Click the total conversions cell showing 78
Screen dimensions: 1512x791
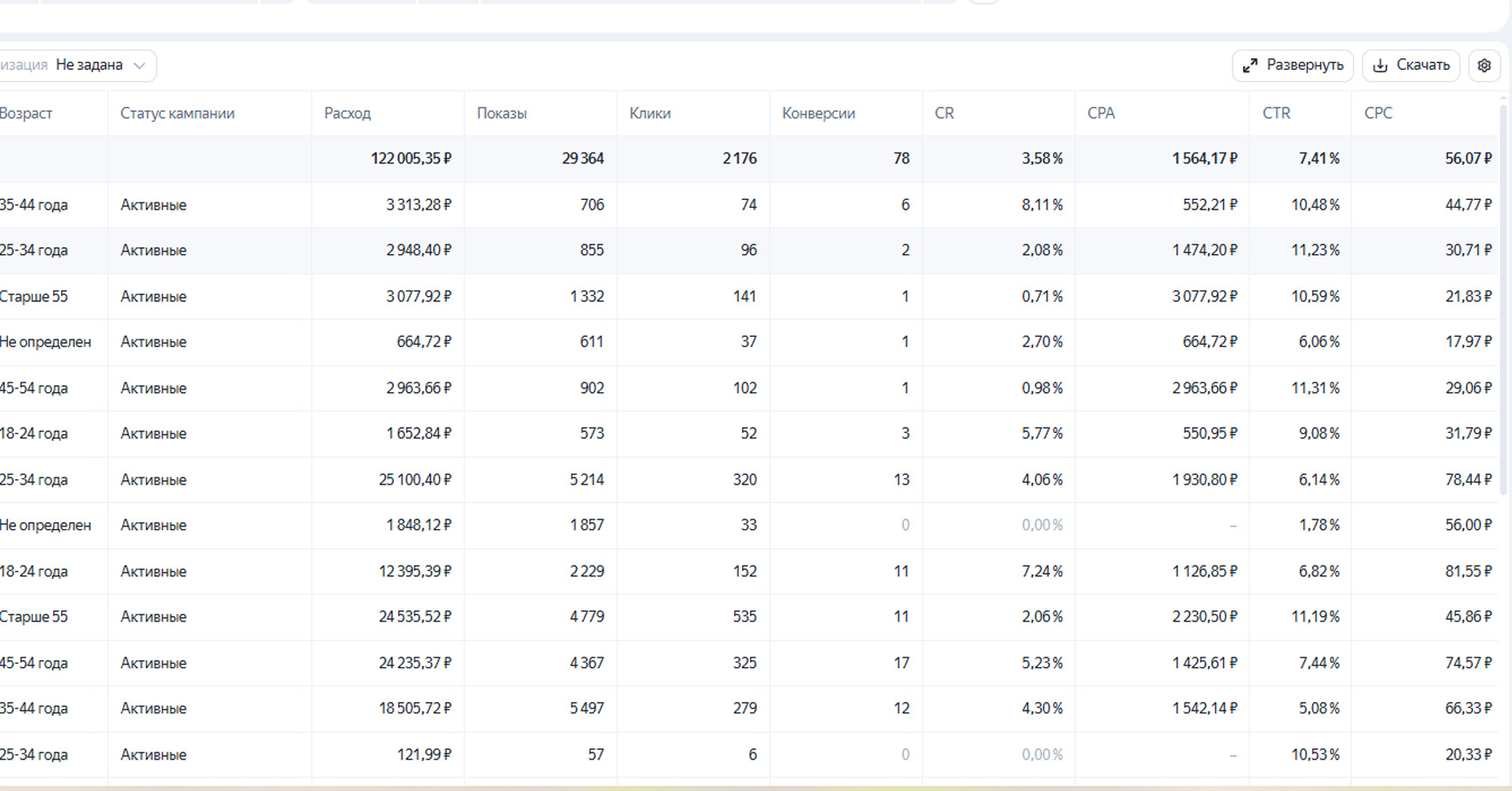click(x=901, y=159)
